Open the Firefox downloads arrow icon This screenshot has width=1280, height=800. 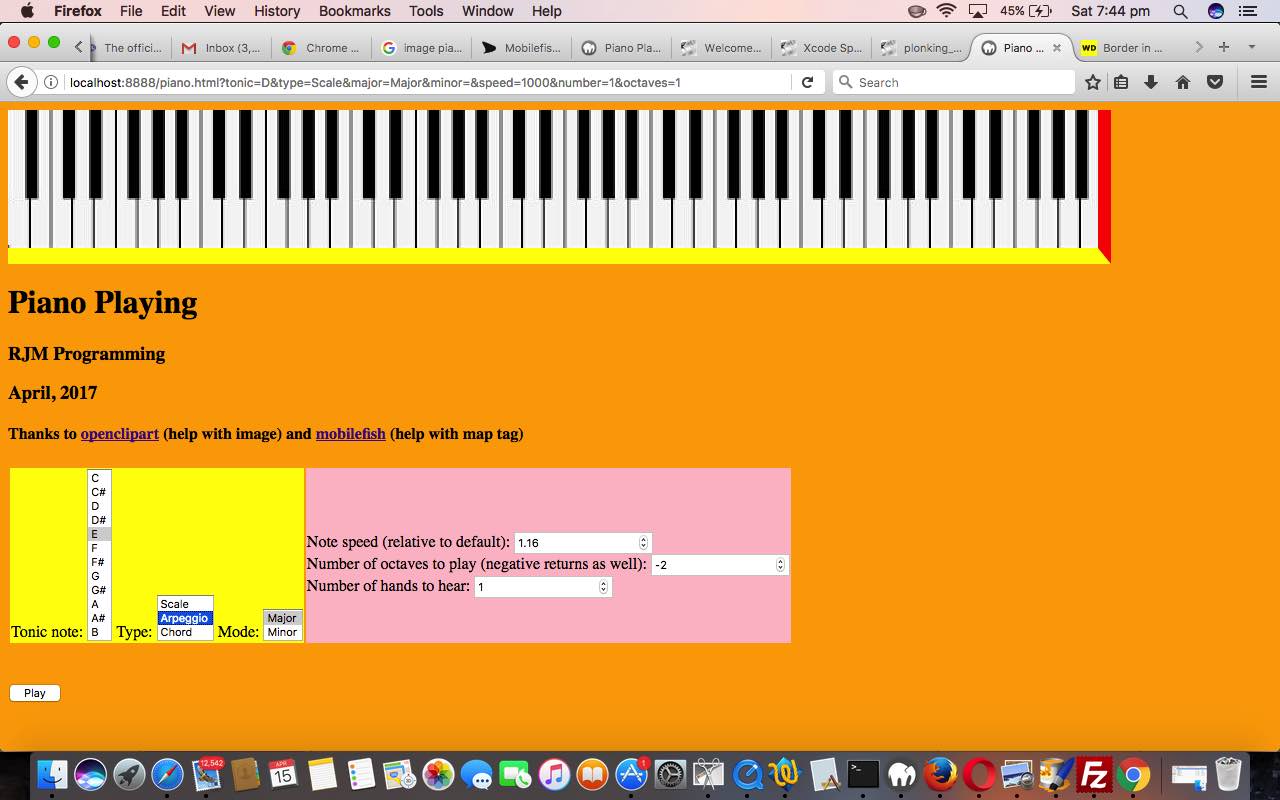pos(1151,82)
